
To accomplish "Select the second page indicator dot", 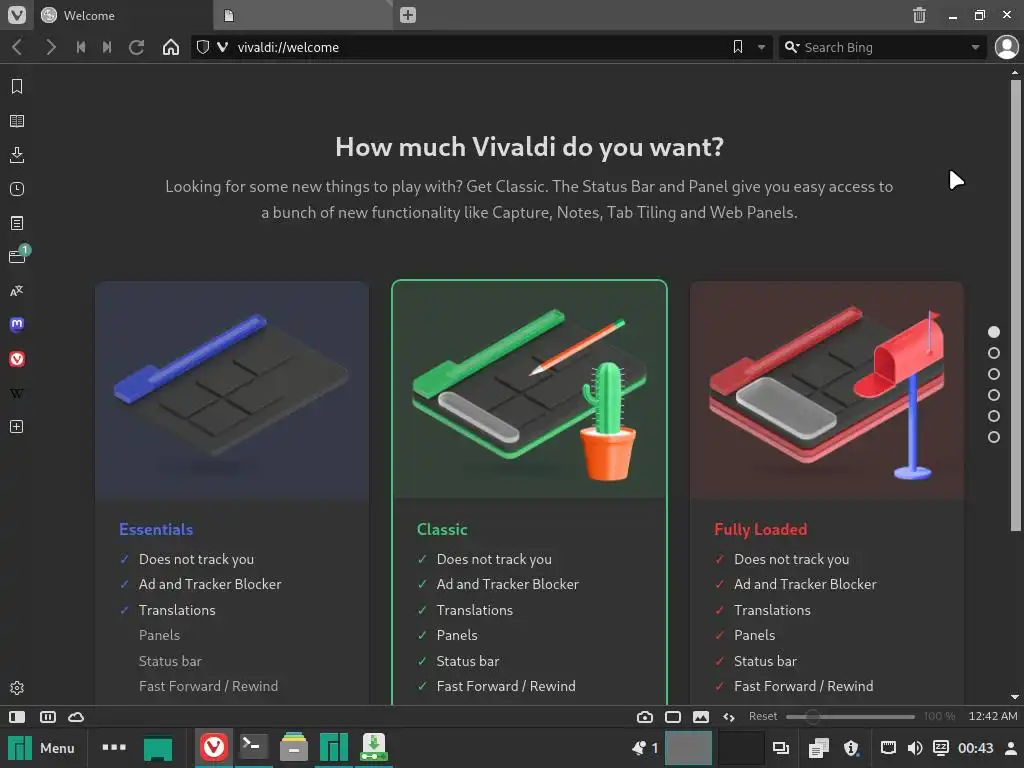I will 994,353.
